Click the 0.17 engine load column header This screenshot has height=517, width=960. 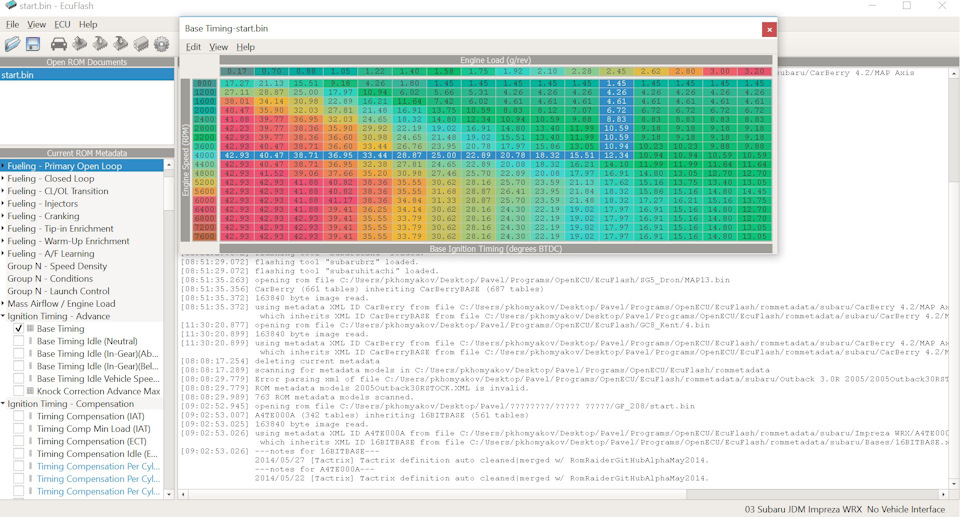click(237, 71)
